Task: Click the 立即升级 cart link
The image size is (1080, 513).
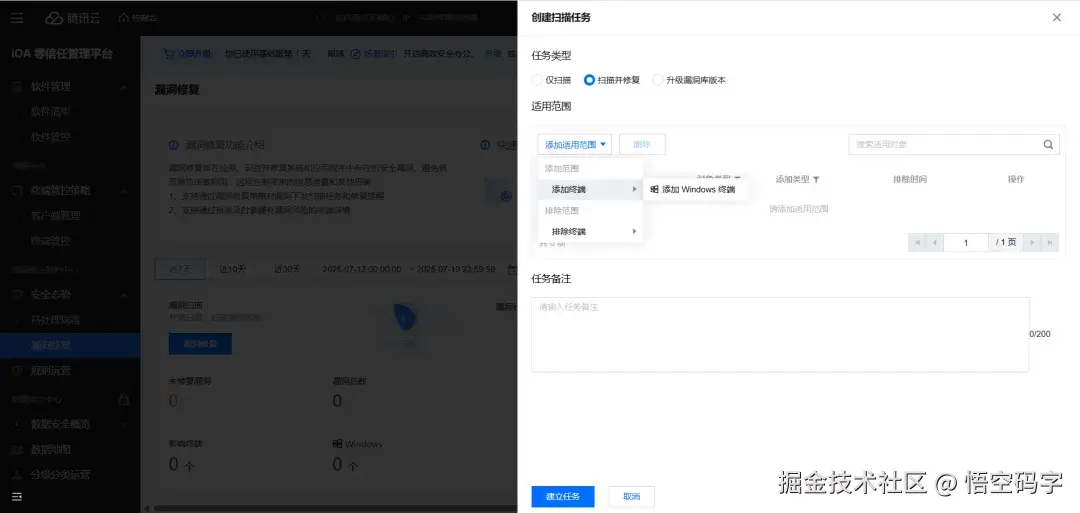Action: tap(187, 54)
